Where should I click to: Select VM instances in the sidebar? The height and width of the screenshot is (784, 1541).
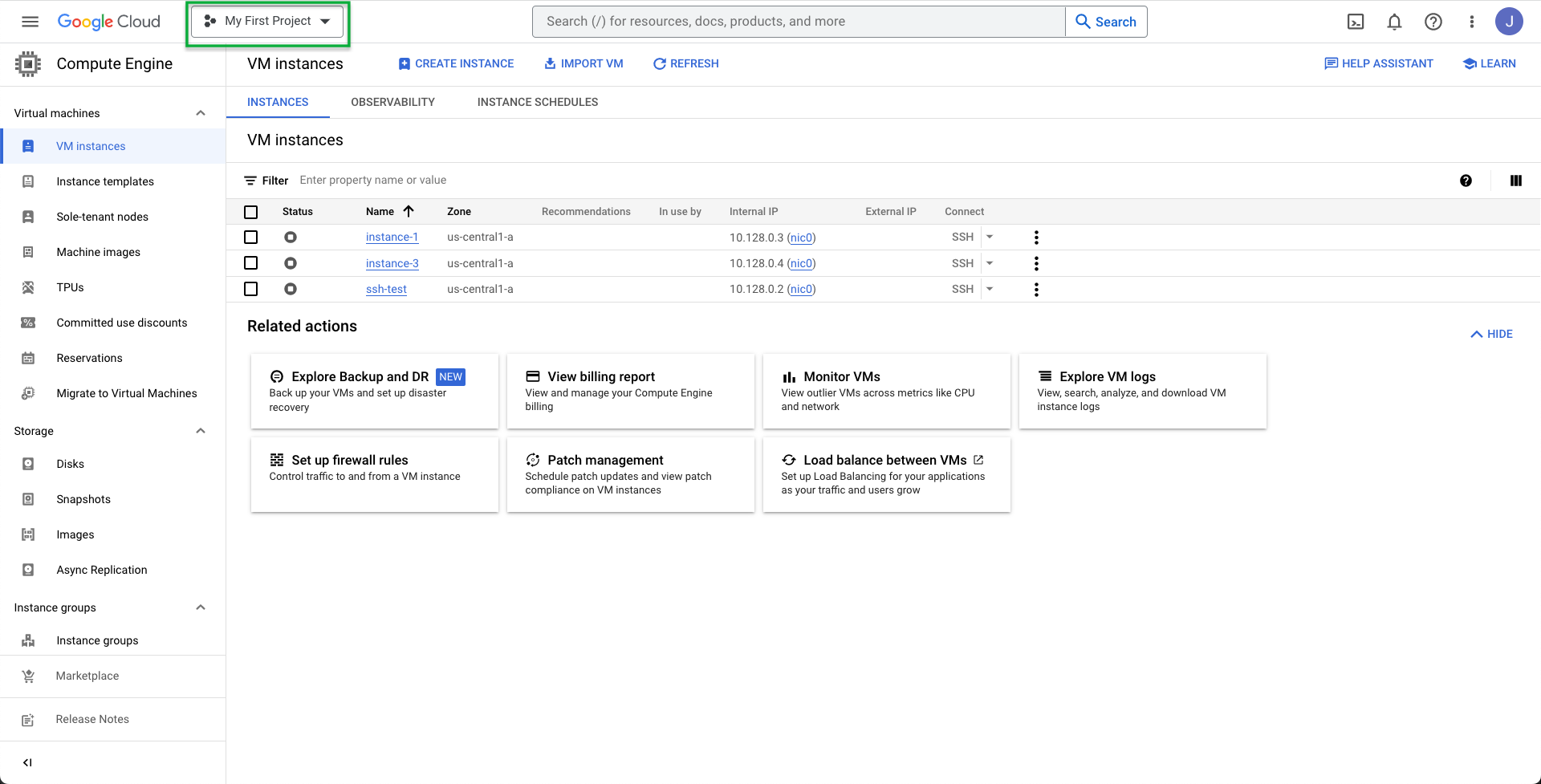tap(113, 146)
